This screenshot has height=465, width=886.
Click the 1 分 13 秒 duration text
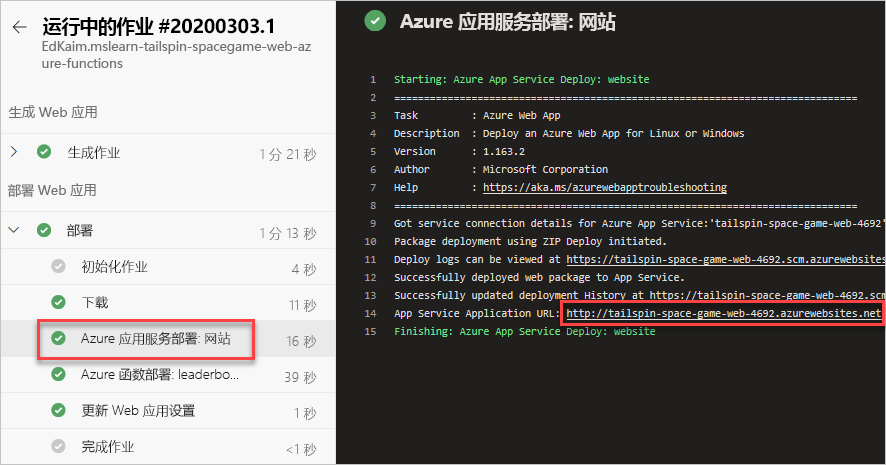288,233
